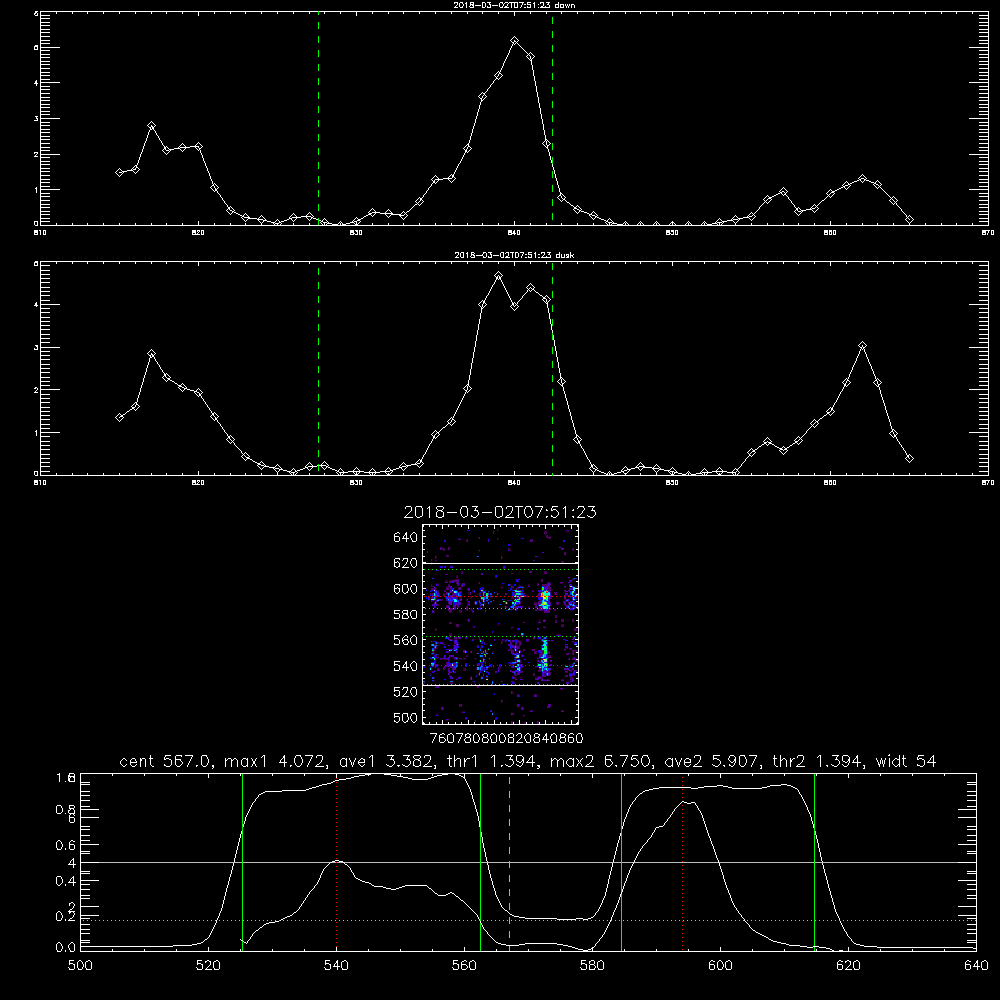Click the 'cent 567.0' value
This screenshot has width=1000, height=1000.
(165, 761)
